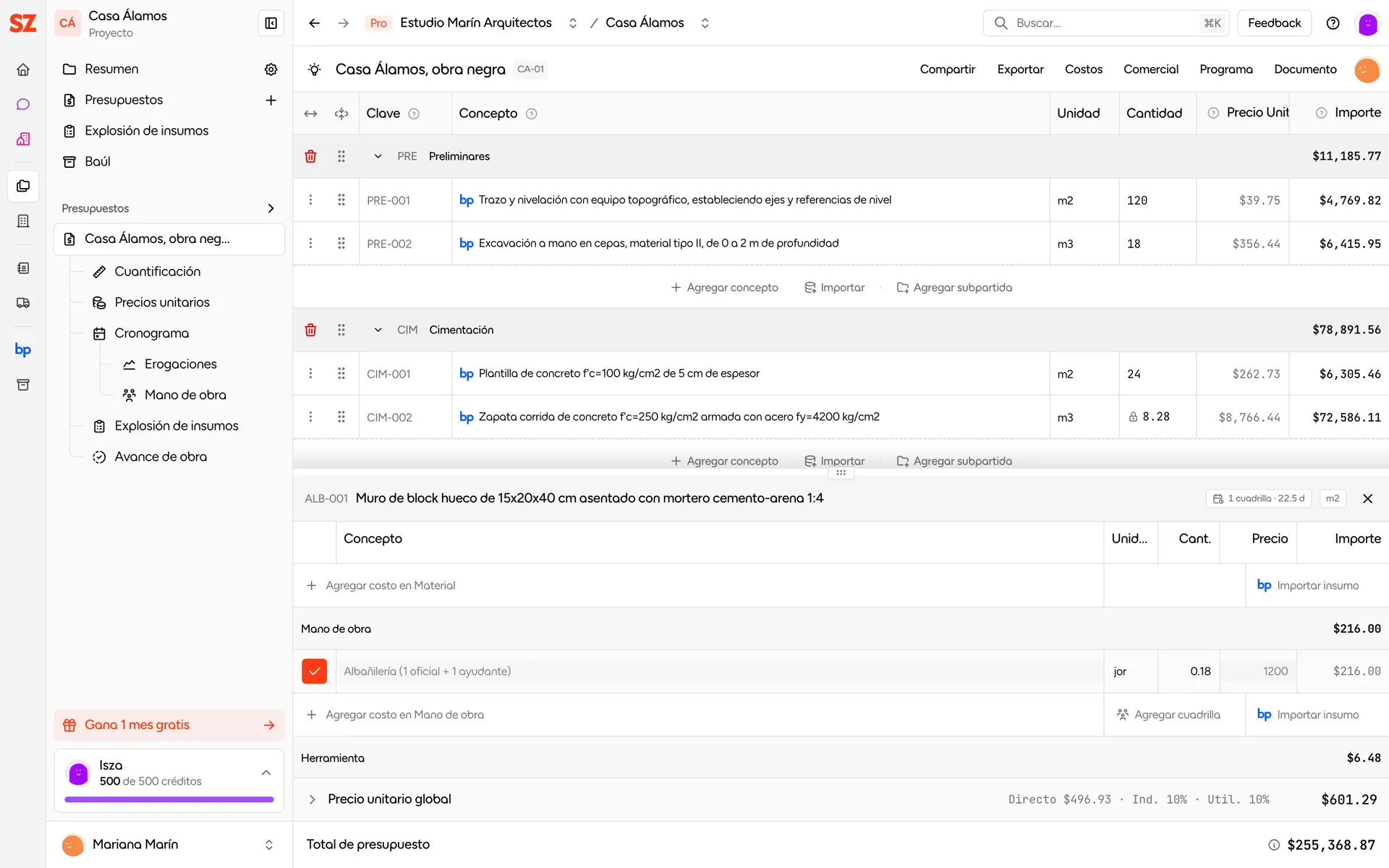Open Resumen settings gear
Screen dimensions: 1389x868
tap(271, 69)
